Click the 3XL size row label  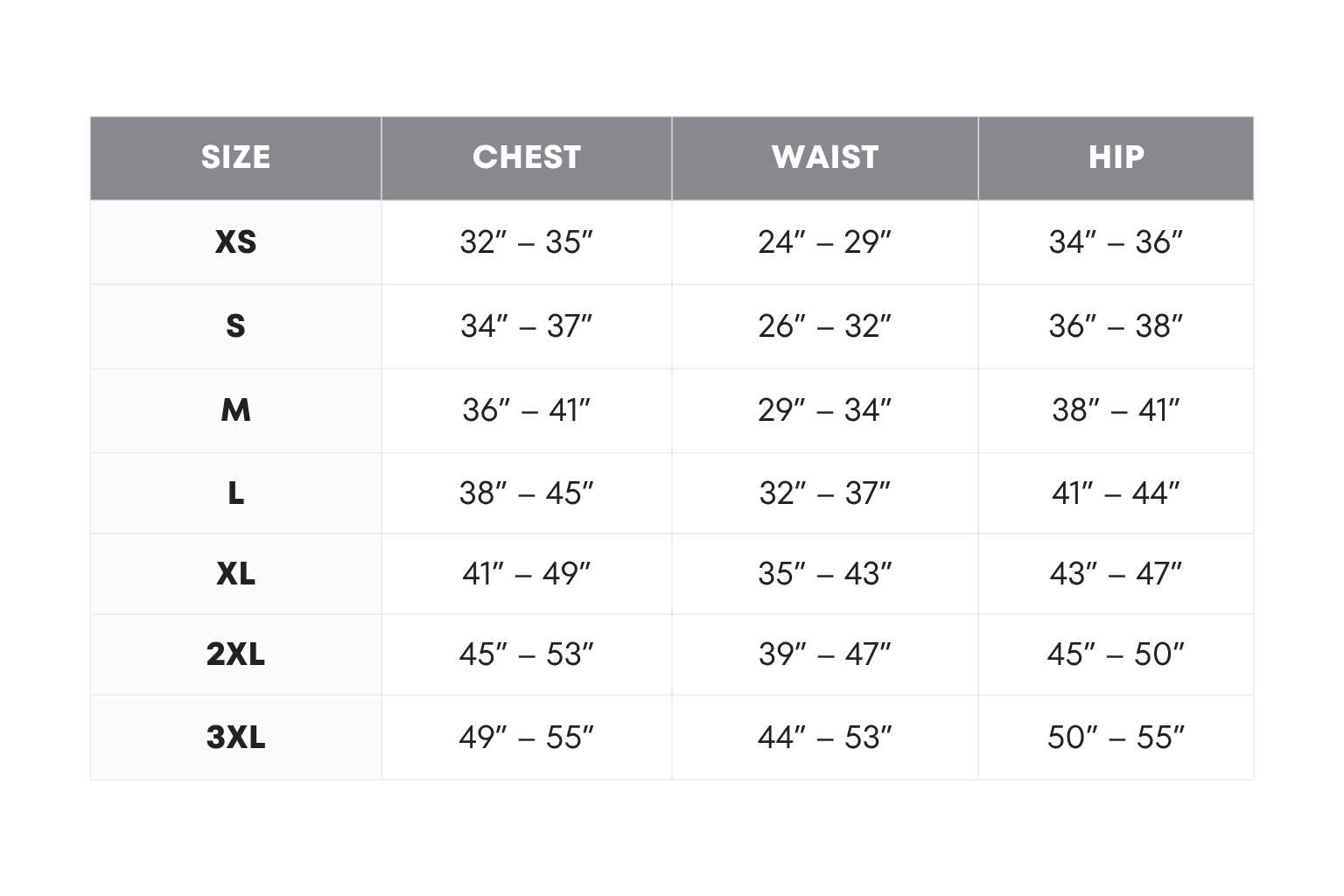pyautogui.click(x=235, y=738)
